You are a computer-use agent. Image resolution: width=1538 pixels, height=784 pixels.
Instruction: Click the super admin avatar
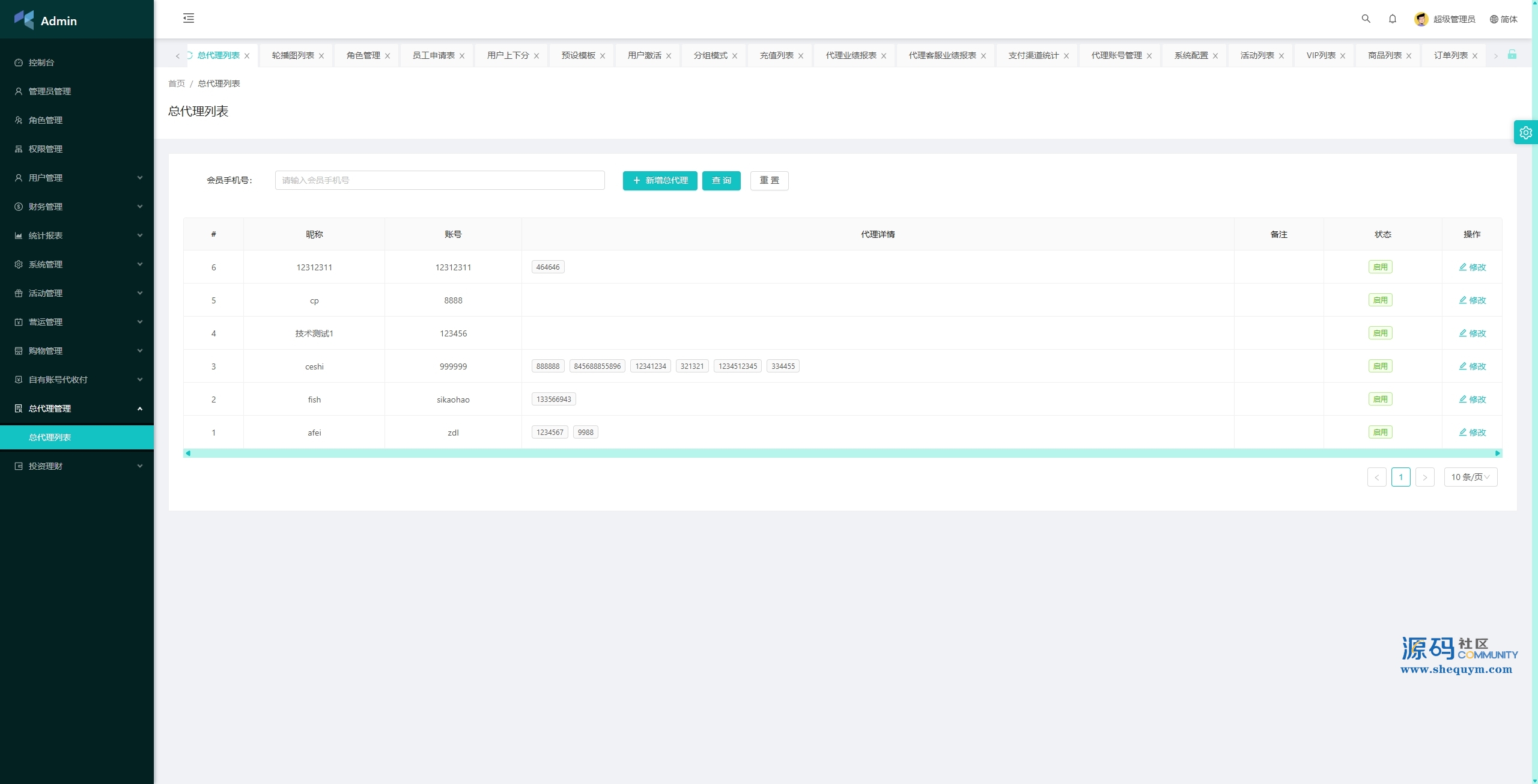pos(1421,19)
